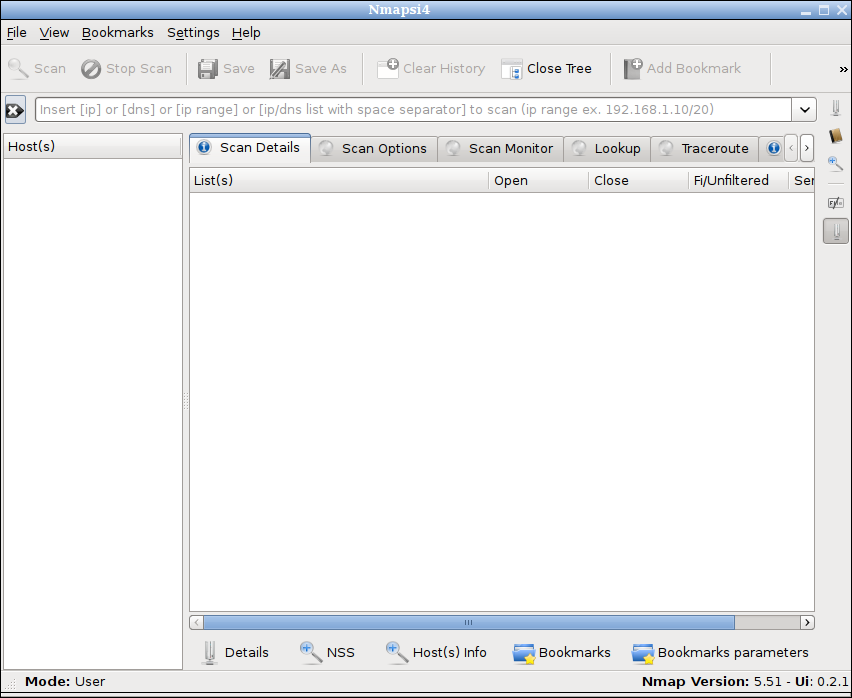Click Clear History in the toolbar
Screen dimensions: 852x698
(431, 69)
